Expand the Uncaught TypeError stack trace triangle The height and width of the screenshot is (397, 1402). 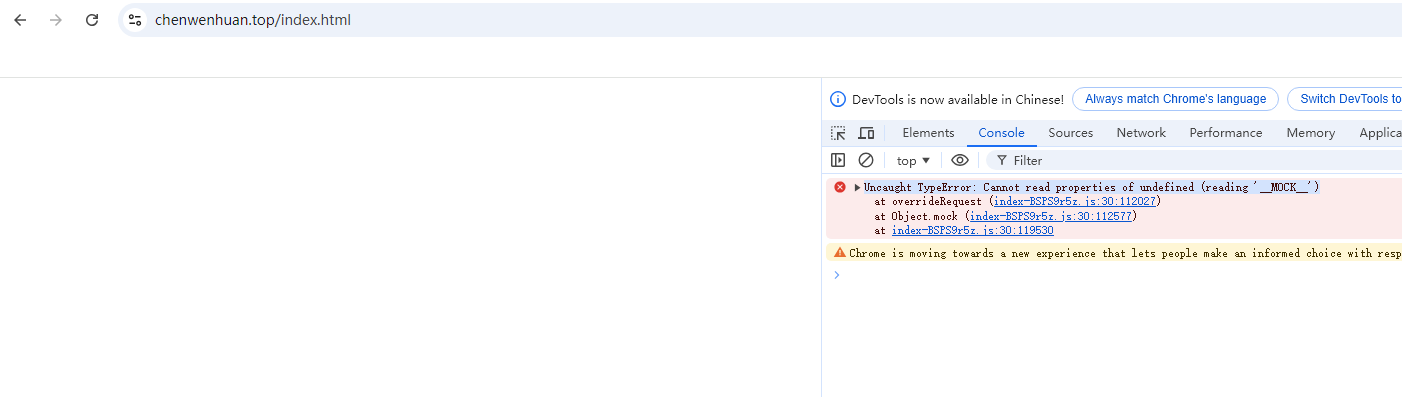pos(857,187)
